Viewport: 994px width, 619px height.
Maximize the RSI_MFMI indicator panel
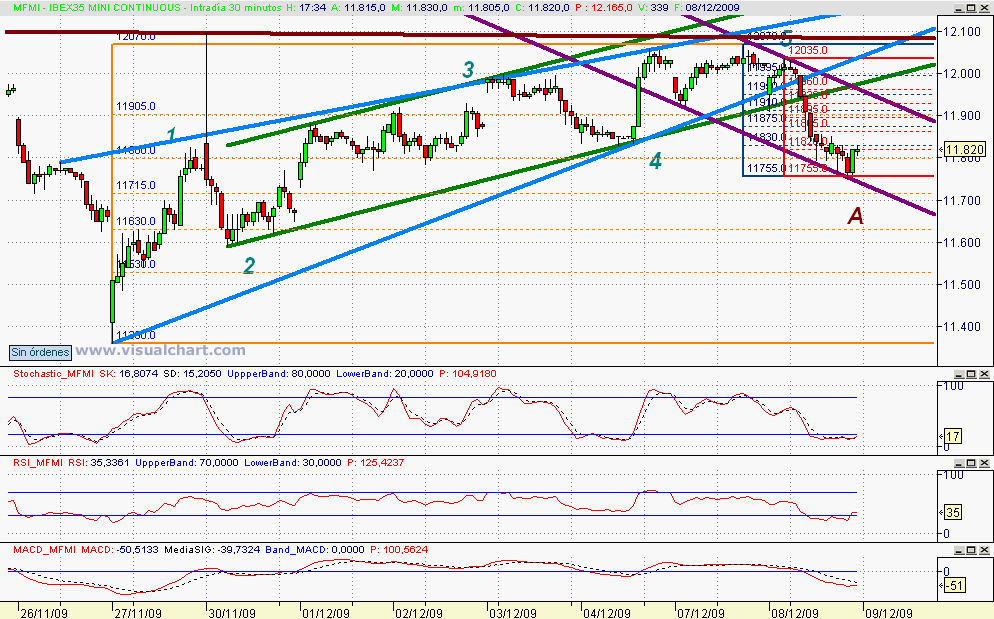click(x=971, y=463)
